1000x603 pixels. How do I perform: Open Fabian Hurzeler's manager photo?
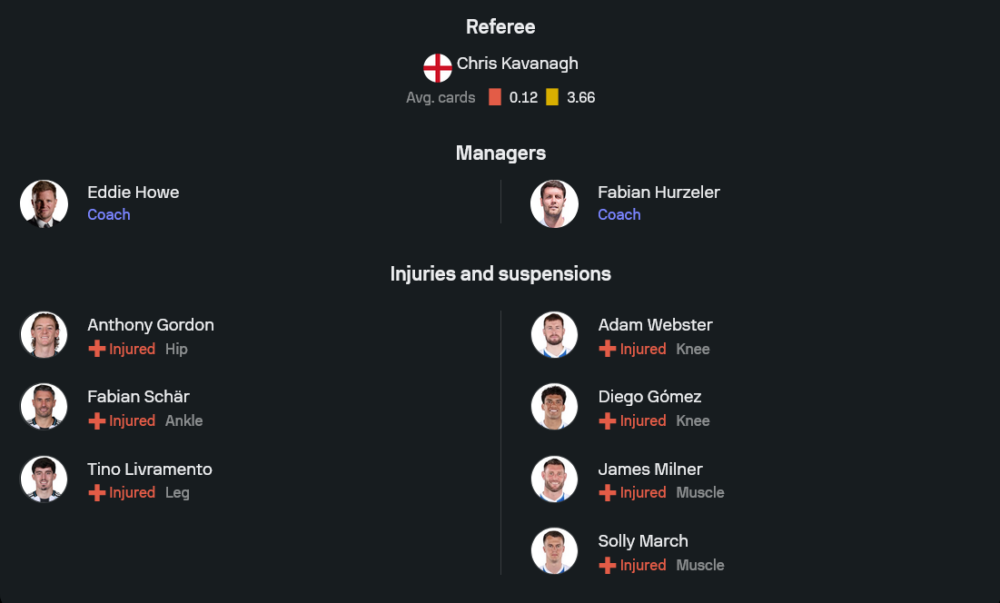pos(554,204)
